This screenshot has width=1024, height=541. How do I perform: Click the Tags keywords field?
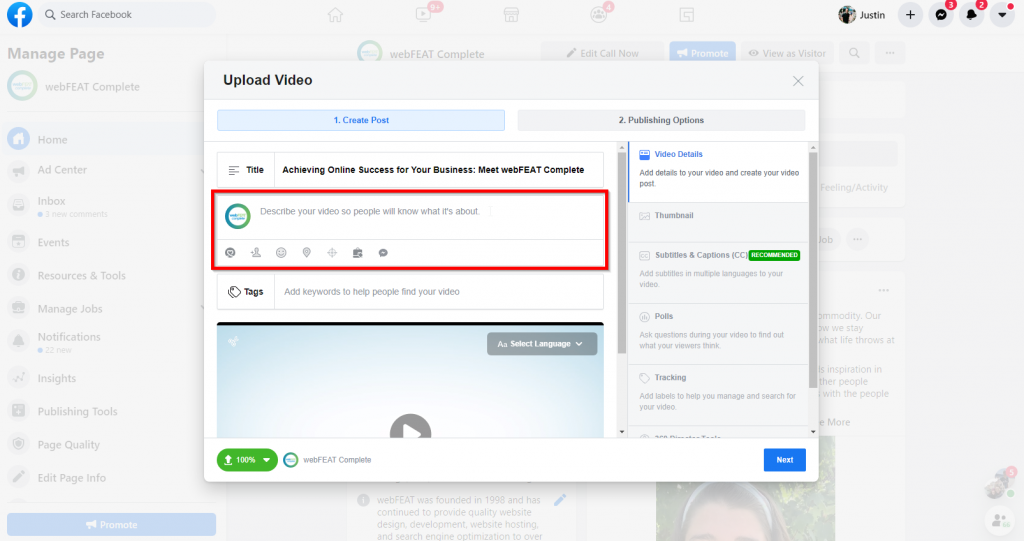tap(439, 292)
